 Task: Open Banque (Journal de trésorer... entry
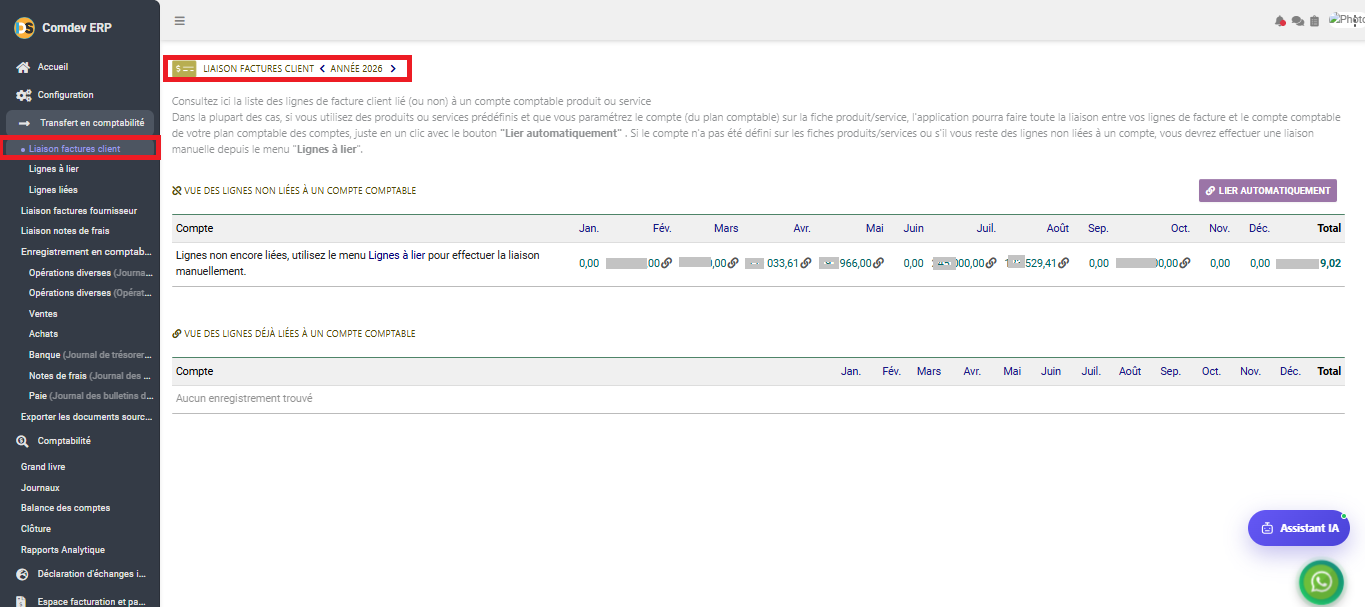tap(91, 355)
